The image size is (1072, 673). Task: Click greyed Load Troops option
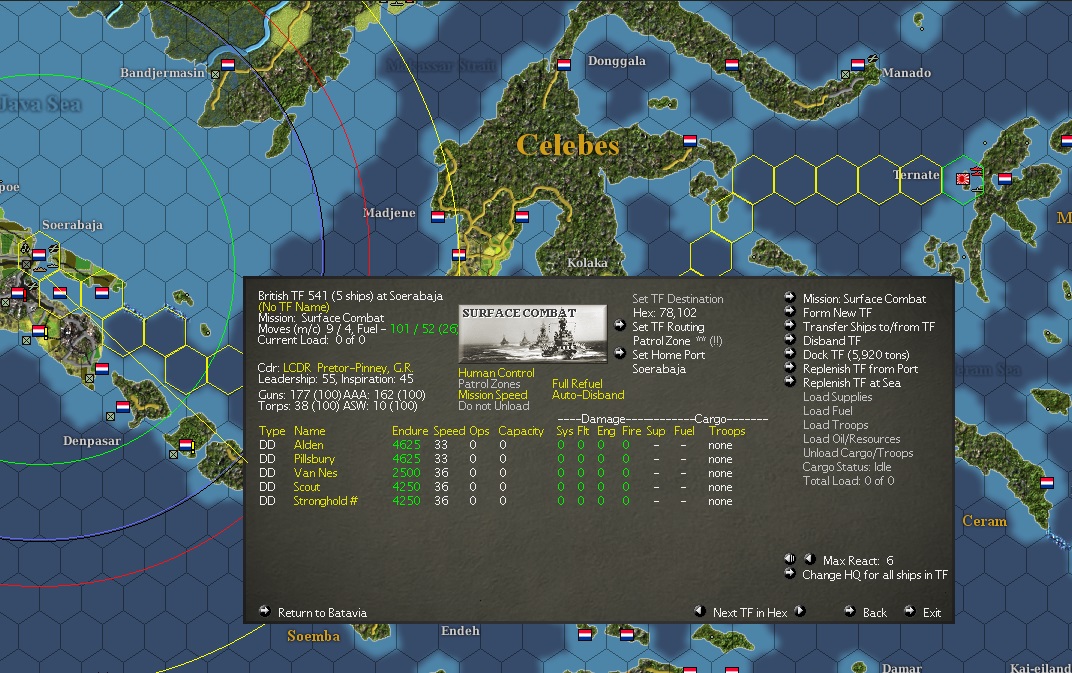(x=835, y=425)
